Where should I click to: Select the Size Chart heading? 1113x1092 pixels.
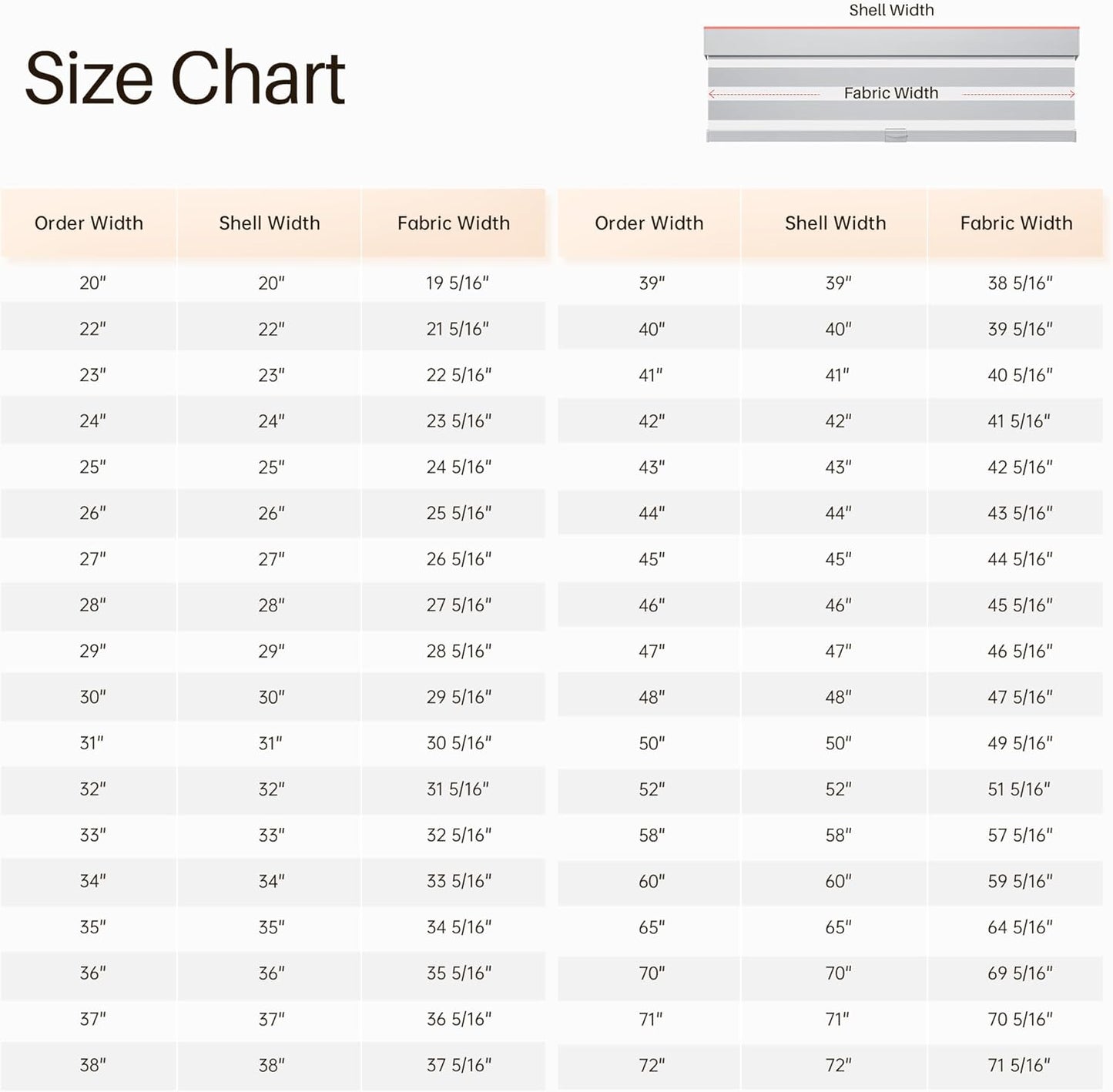[x=185, y=78]
